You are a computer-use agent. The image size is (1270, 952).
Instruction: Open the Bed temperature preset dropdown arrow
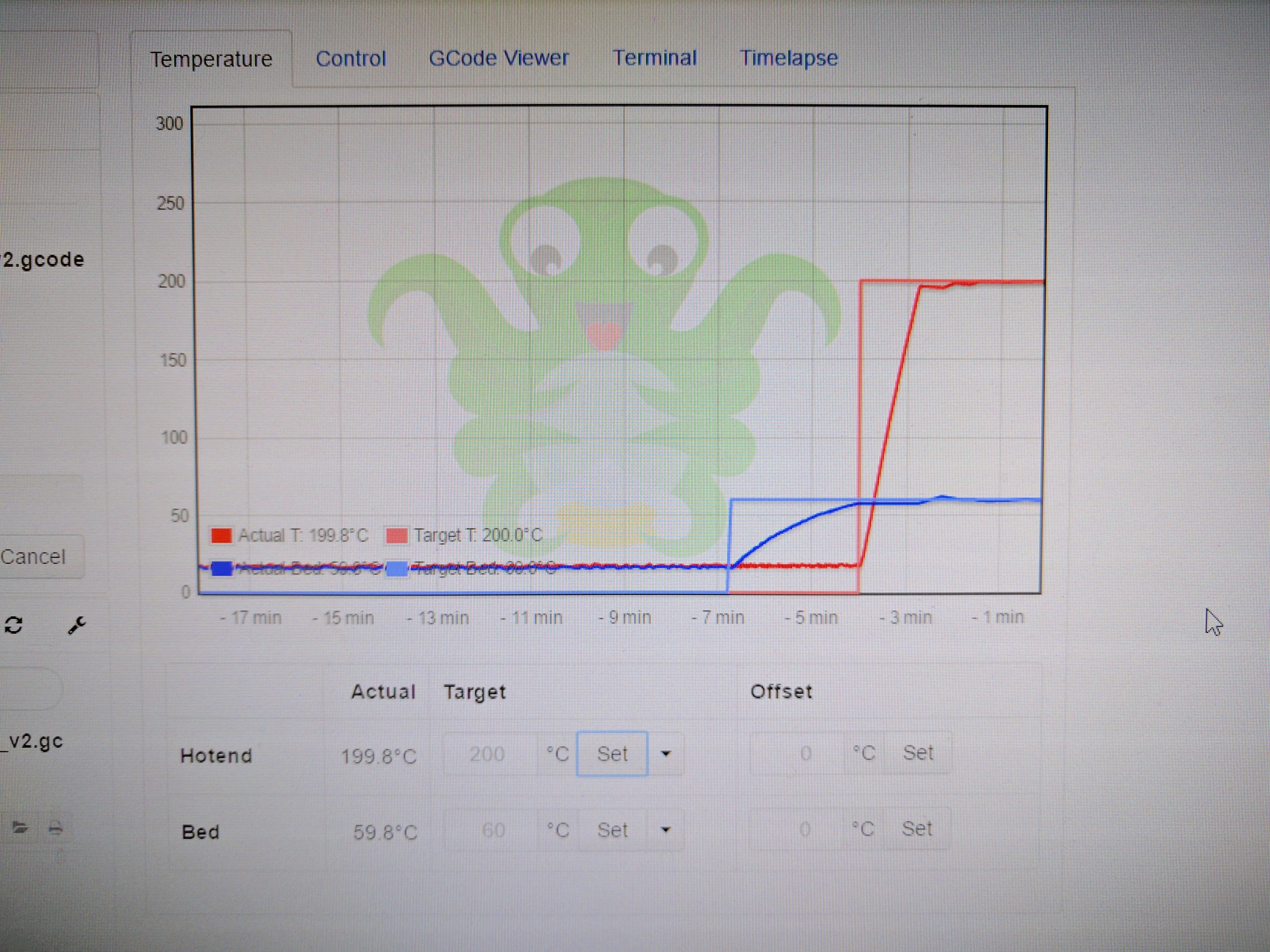point(666,830)
